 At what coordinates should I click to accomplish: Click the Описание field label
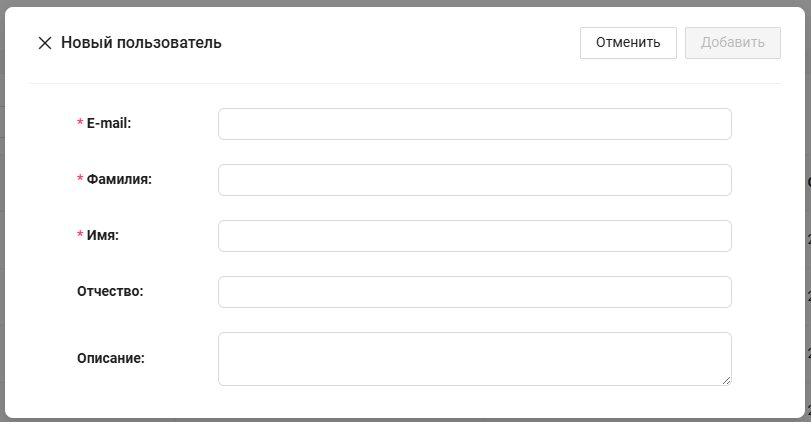(x=110, y=357)
